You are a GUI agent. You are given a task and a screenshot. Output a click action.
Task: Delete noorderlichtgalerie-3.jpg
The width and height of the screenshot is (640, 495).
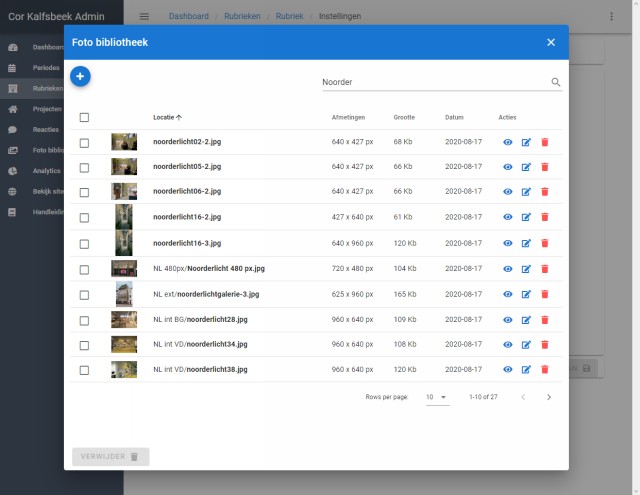(544, 294)
